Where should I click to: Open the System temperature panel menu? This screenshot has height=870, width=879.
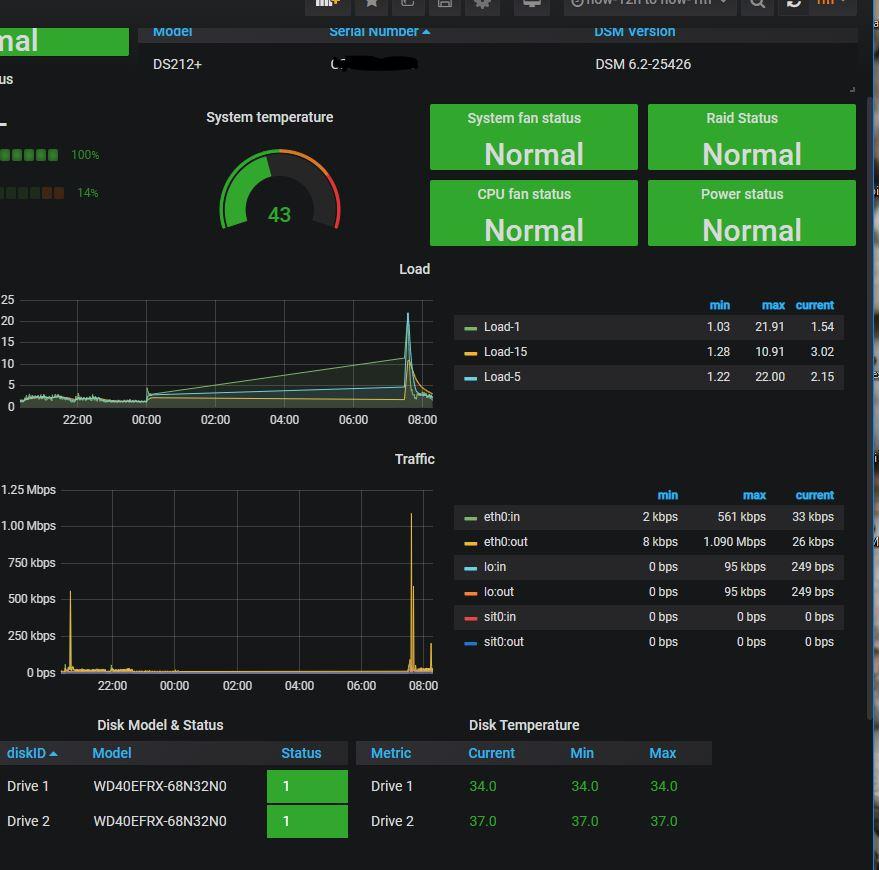click(x=270, y=117)
